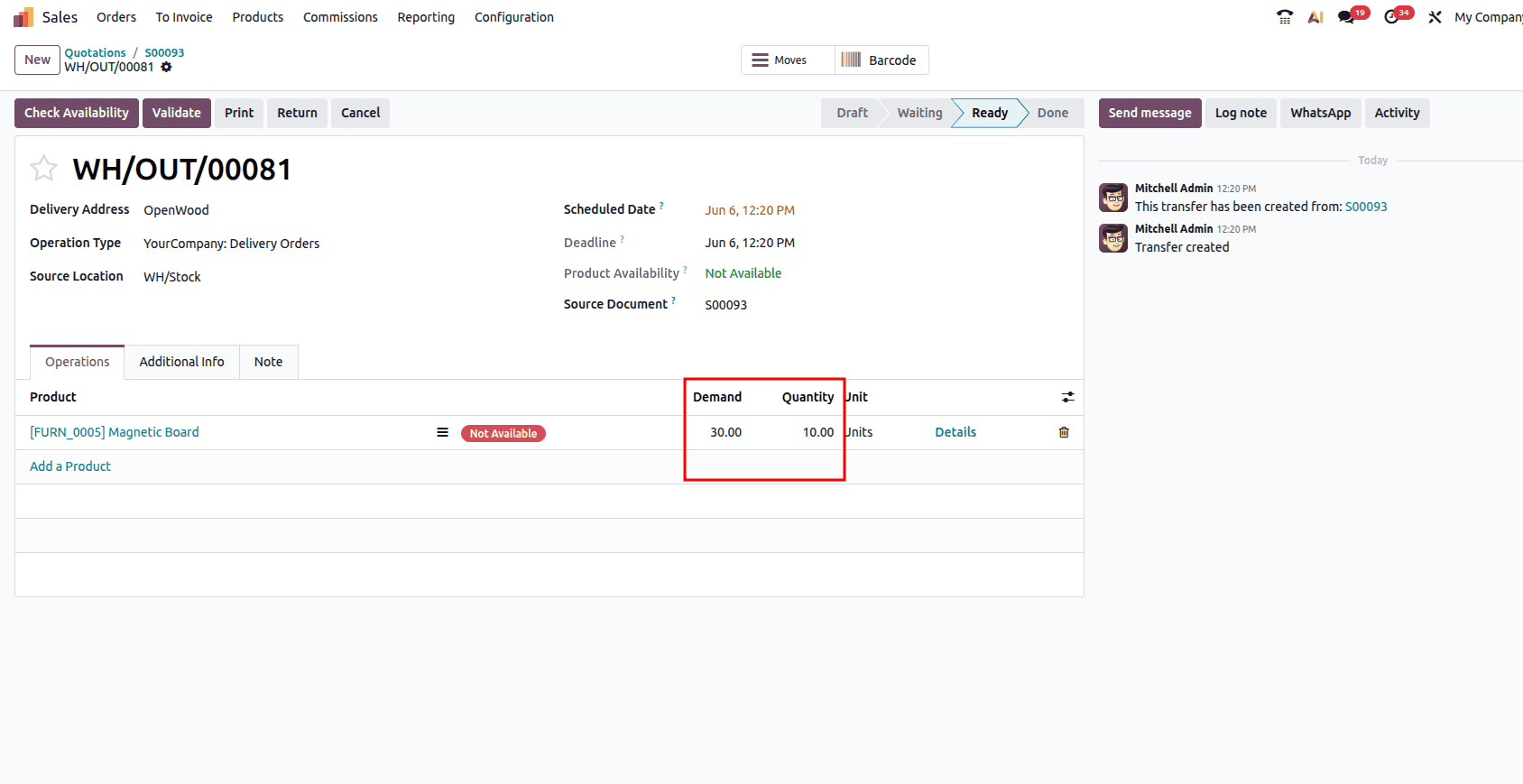Open the optional columns settings icon

tap(1067, 397)
